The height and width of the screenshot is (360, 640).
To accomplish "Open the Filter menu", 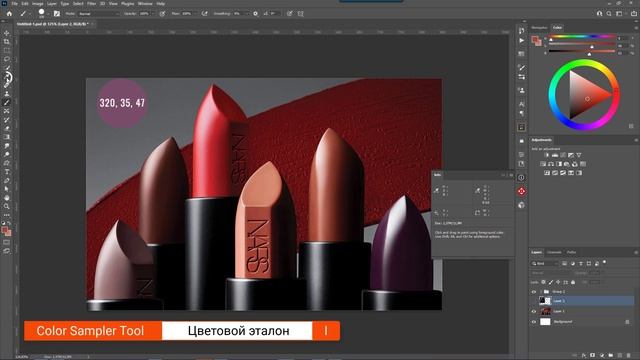I will [91, 3].
